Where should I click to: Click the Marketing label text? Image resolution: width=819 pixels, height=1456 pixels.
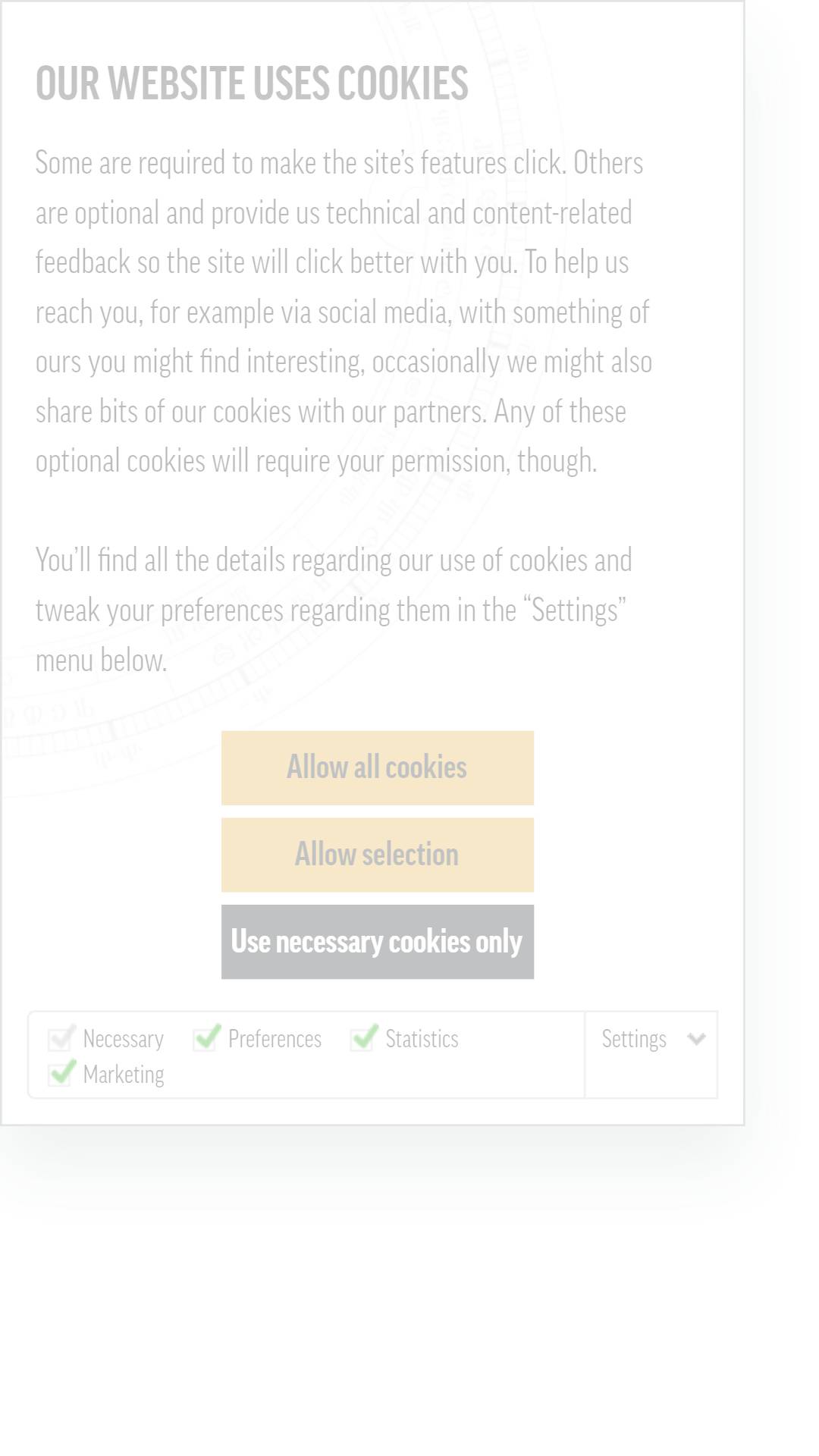[x=124, y=1075]
